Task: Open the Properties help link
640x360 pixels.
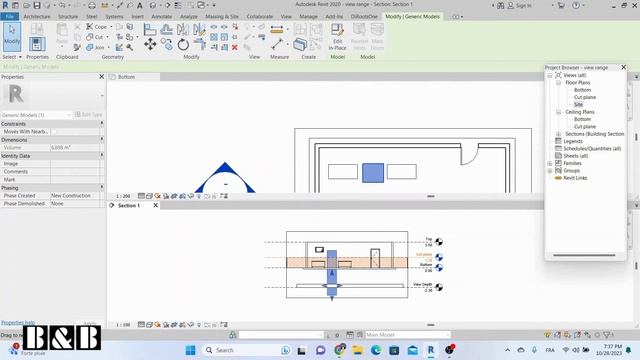Action: click(18, 322)
